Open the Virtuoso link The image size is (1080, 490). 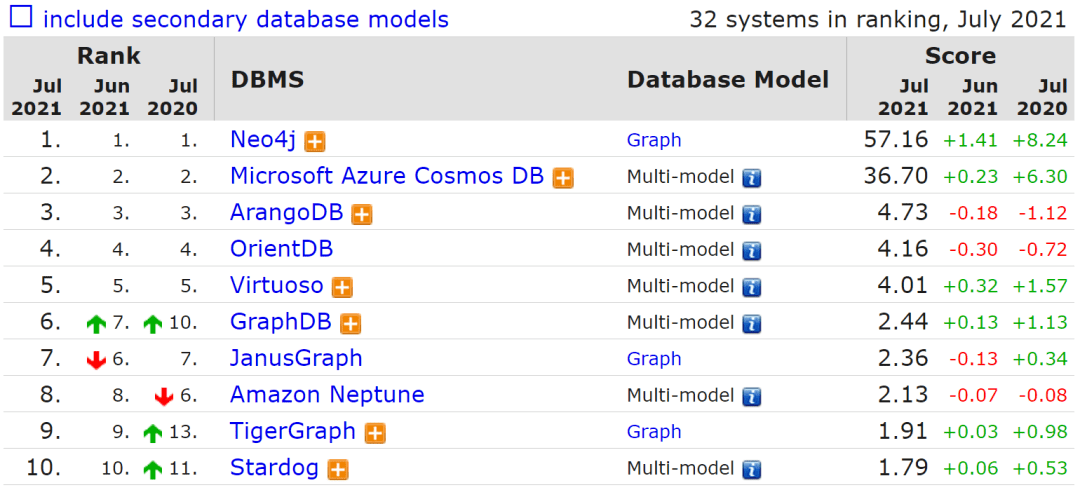pyautogui.click(x=277, y=285)
